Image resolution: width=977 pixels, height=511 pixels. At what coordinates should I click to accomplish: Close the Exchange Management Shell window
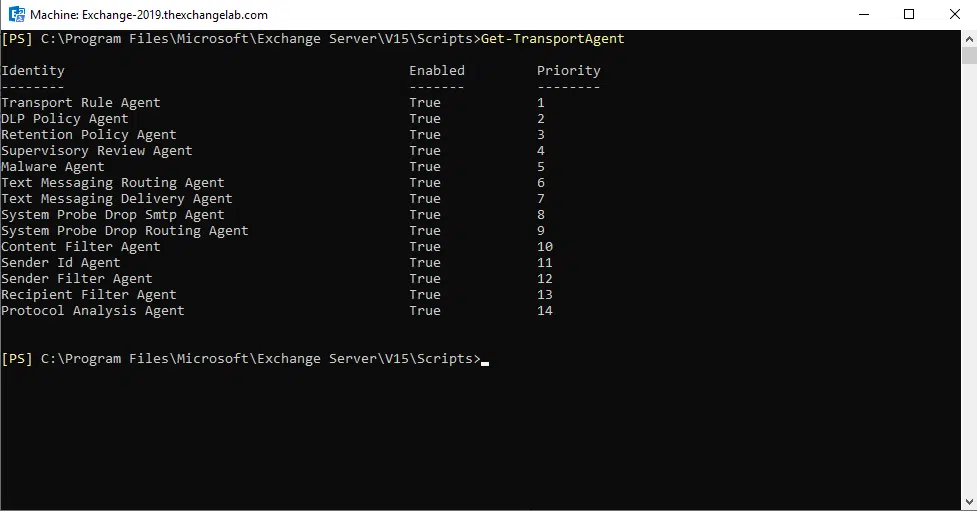[x=955, y=14]
